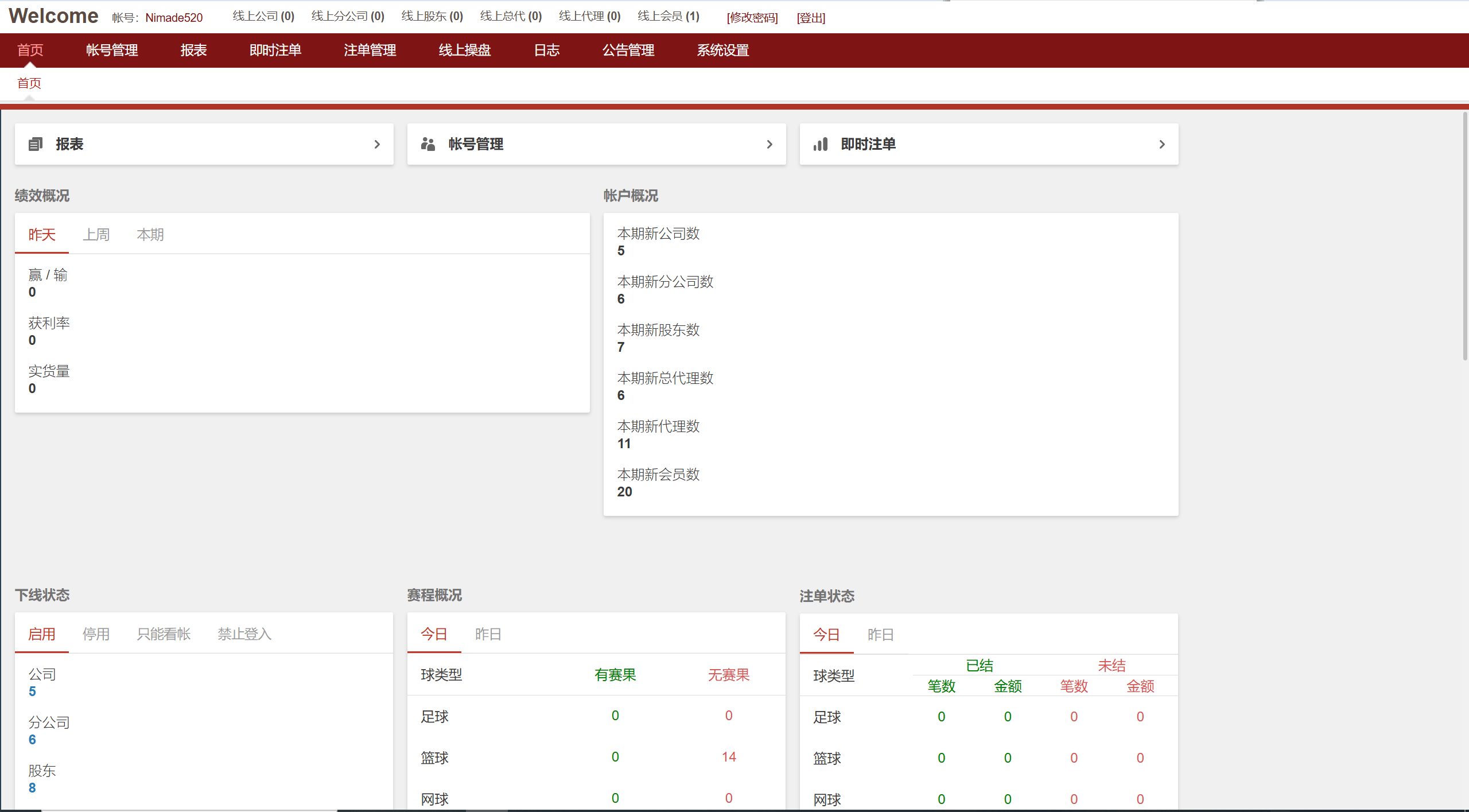Click 公司 count 5 in 下线状态
Viewport: 1469px width, 812px height.
click(32, 691)
